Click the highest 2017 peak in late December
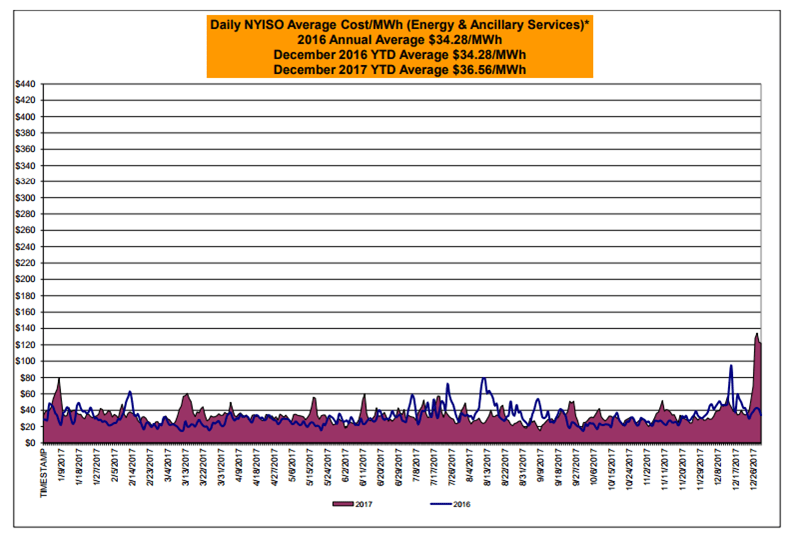Screen dimensions: 794x542 (757, 335)
